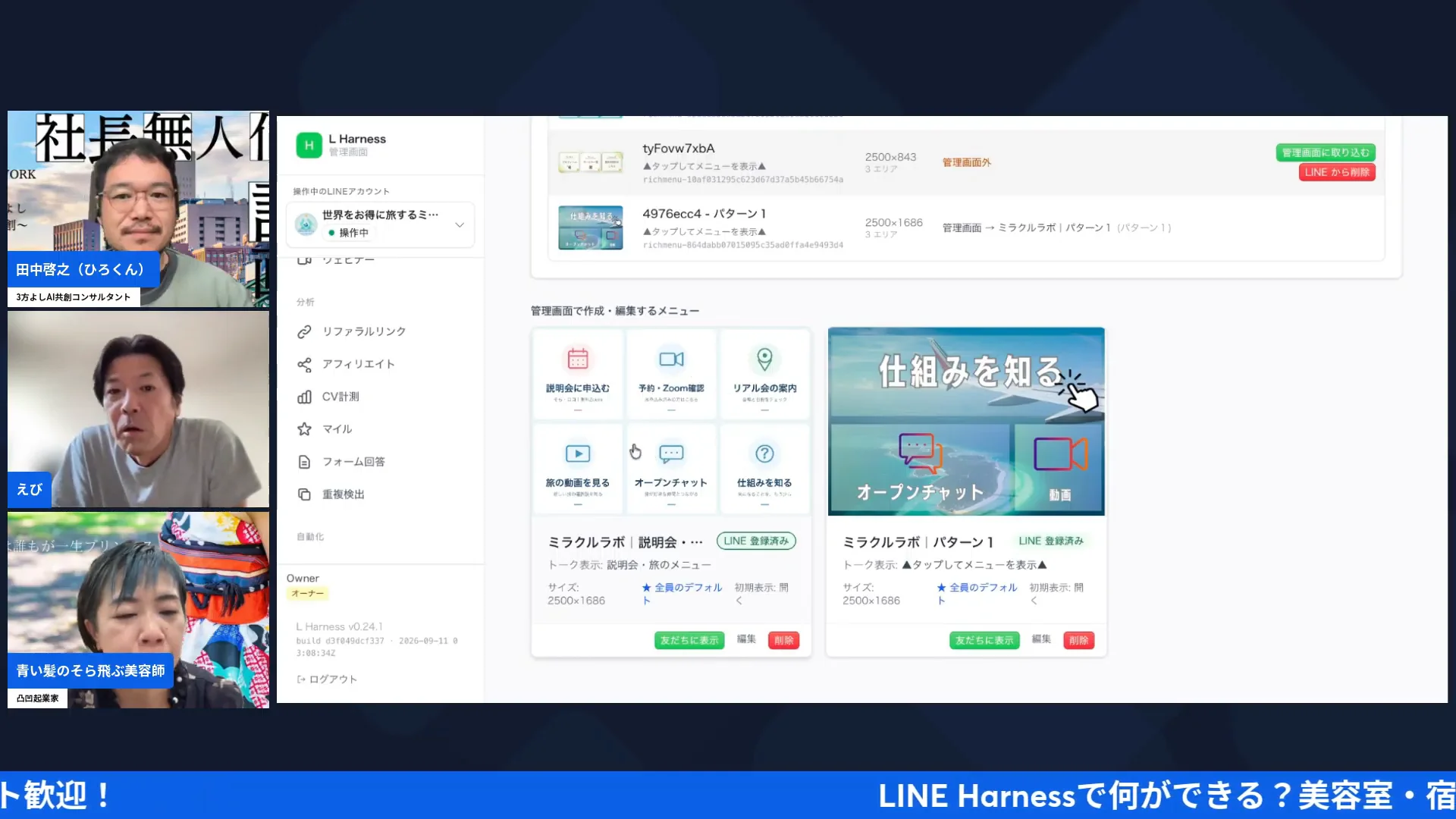Image resolution: width=1456 pixels, height=819 pixels.
Task: Click the video camera icon in パターン1 preview
Action: click(x=1060, y=454)
